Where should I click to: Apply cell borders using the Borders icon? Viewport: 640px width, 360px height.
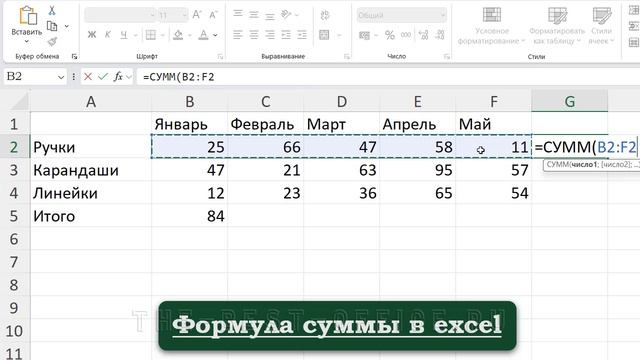[151, 35]
